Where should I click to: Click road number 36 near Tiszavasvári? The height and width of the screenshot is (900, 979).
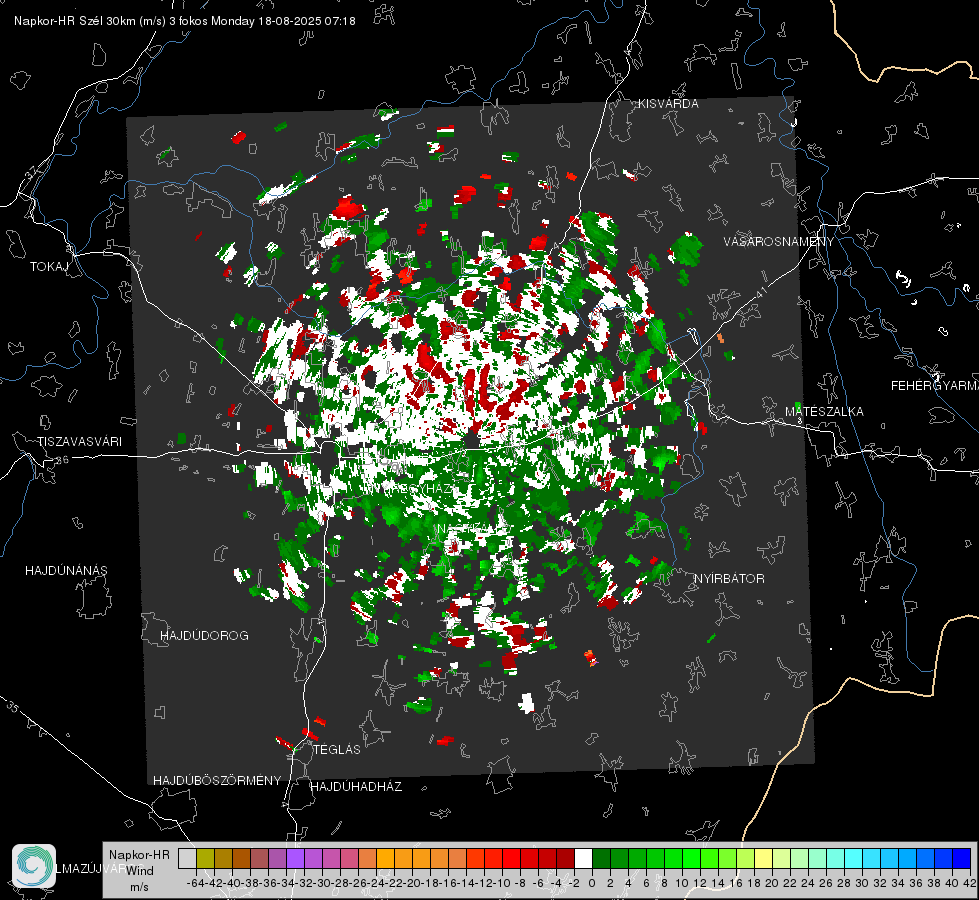coord(62,460)
